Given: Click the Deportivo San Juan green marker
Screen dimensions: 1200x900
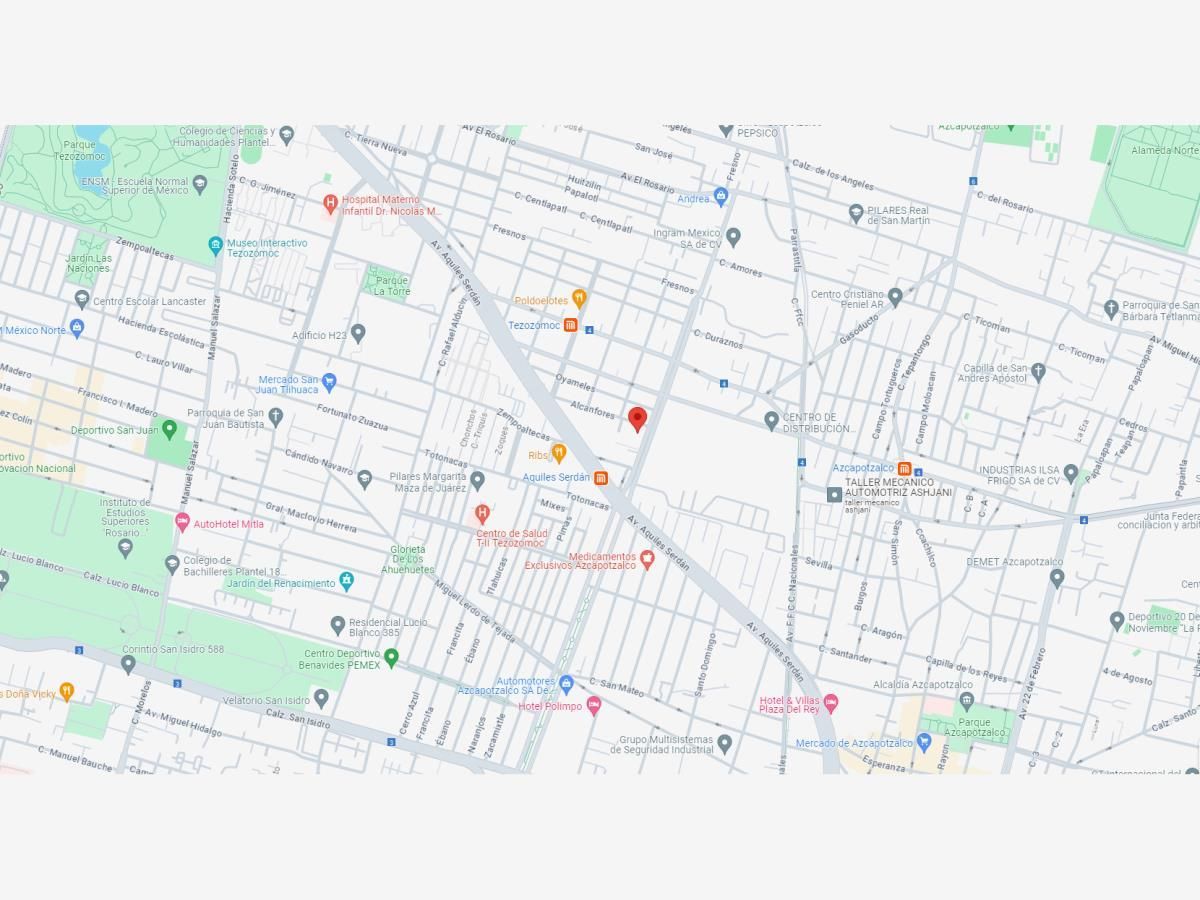Looking at the screenshot, I should pyautogui.click(x=169, y=430).
